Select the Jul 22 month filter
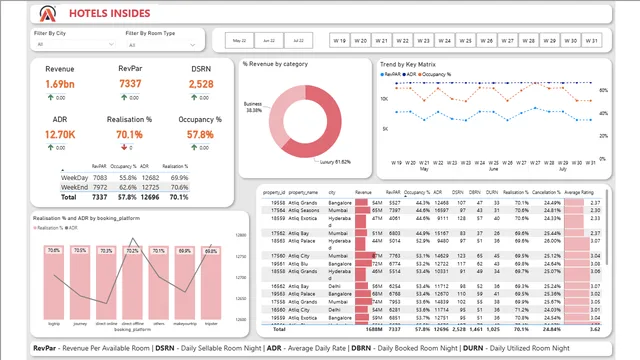Image resolution: width=640 pixels, height=360 pixels. click(298, 40)
